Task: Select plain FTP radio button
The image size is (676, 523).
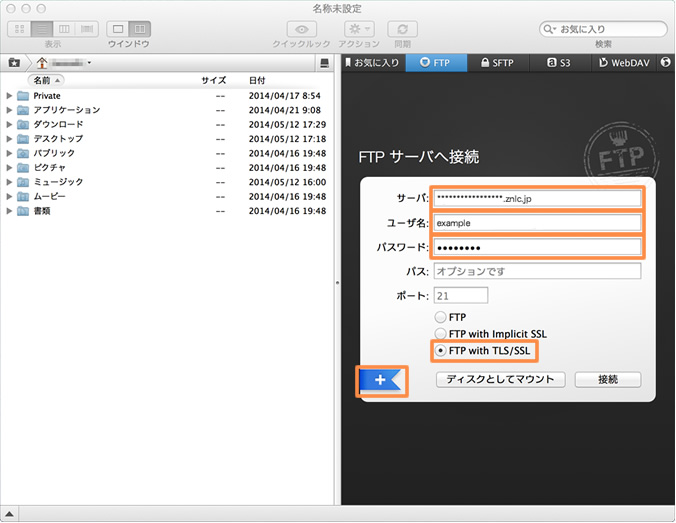Action: point(440,317)
